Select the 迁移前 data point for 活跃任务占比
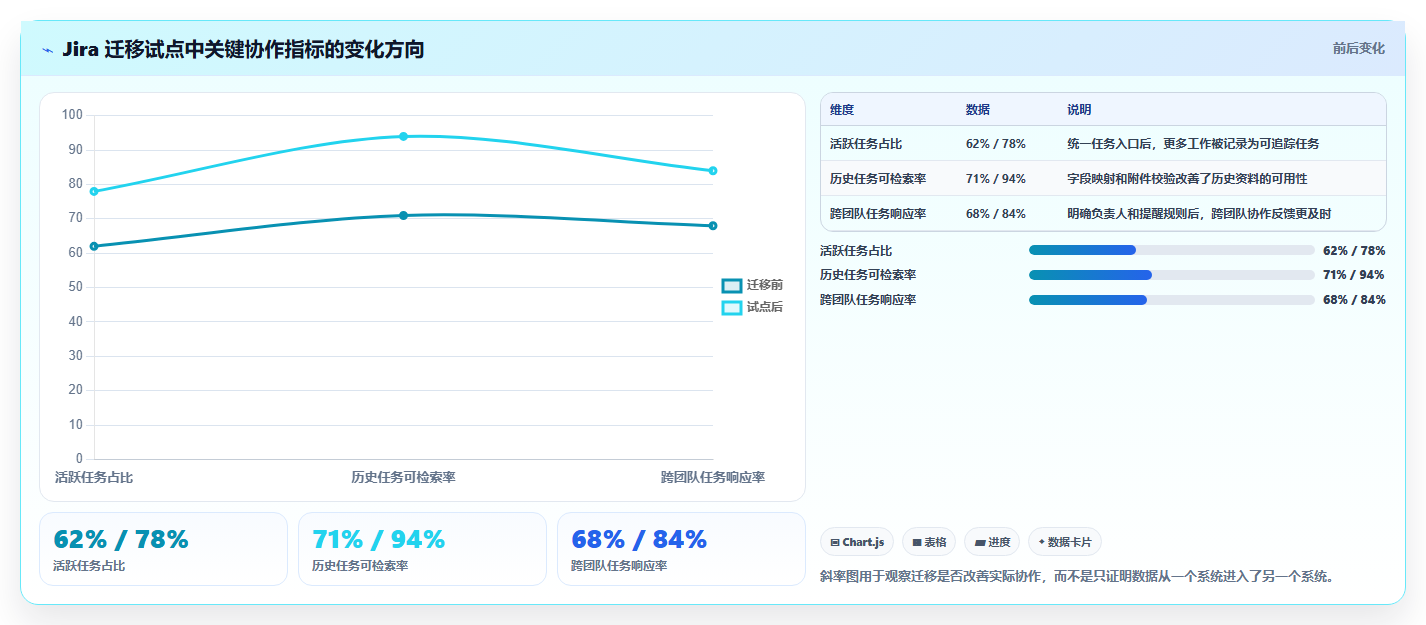 pos(94,246)
